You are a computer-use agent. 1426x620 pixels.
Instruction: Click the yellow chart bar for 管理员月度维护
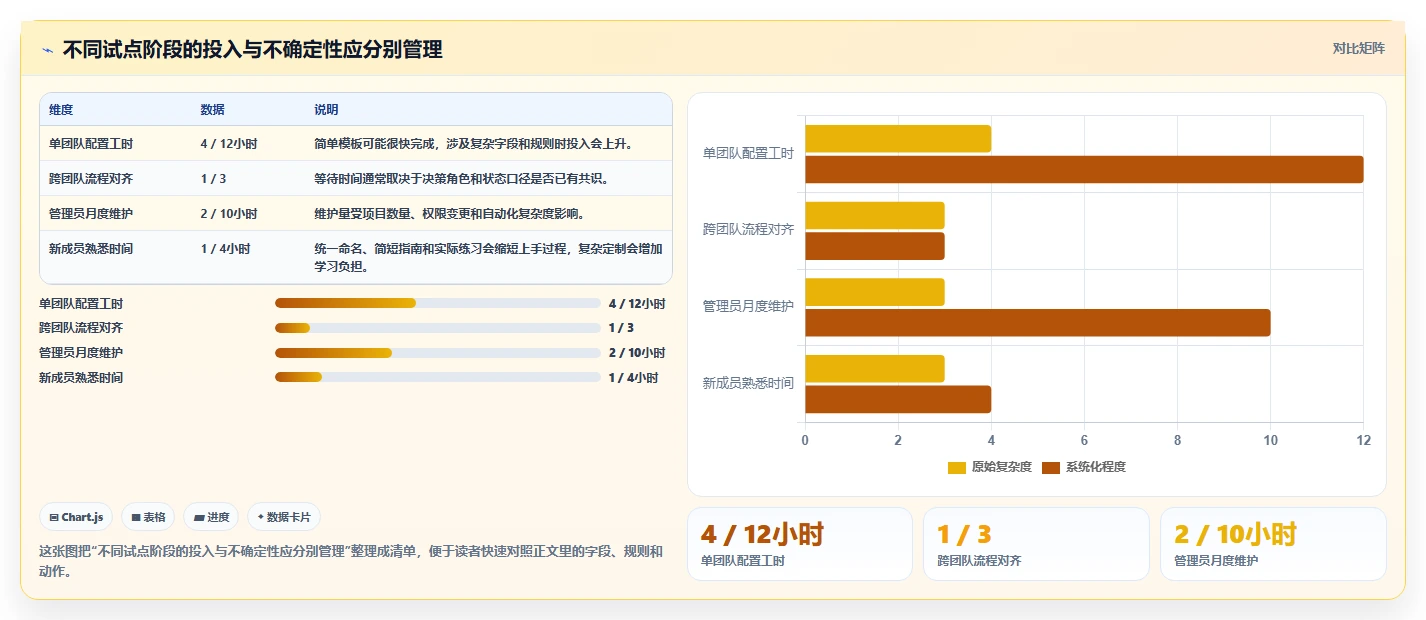[875, 292]
